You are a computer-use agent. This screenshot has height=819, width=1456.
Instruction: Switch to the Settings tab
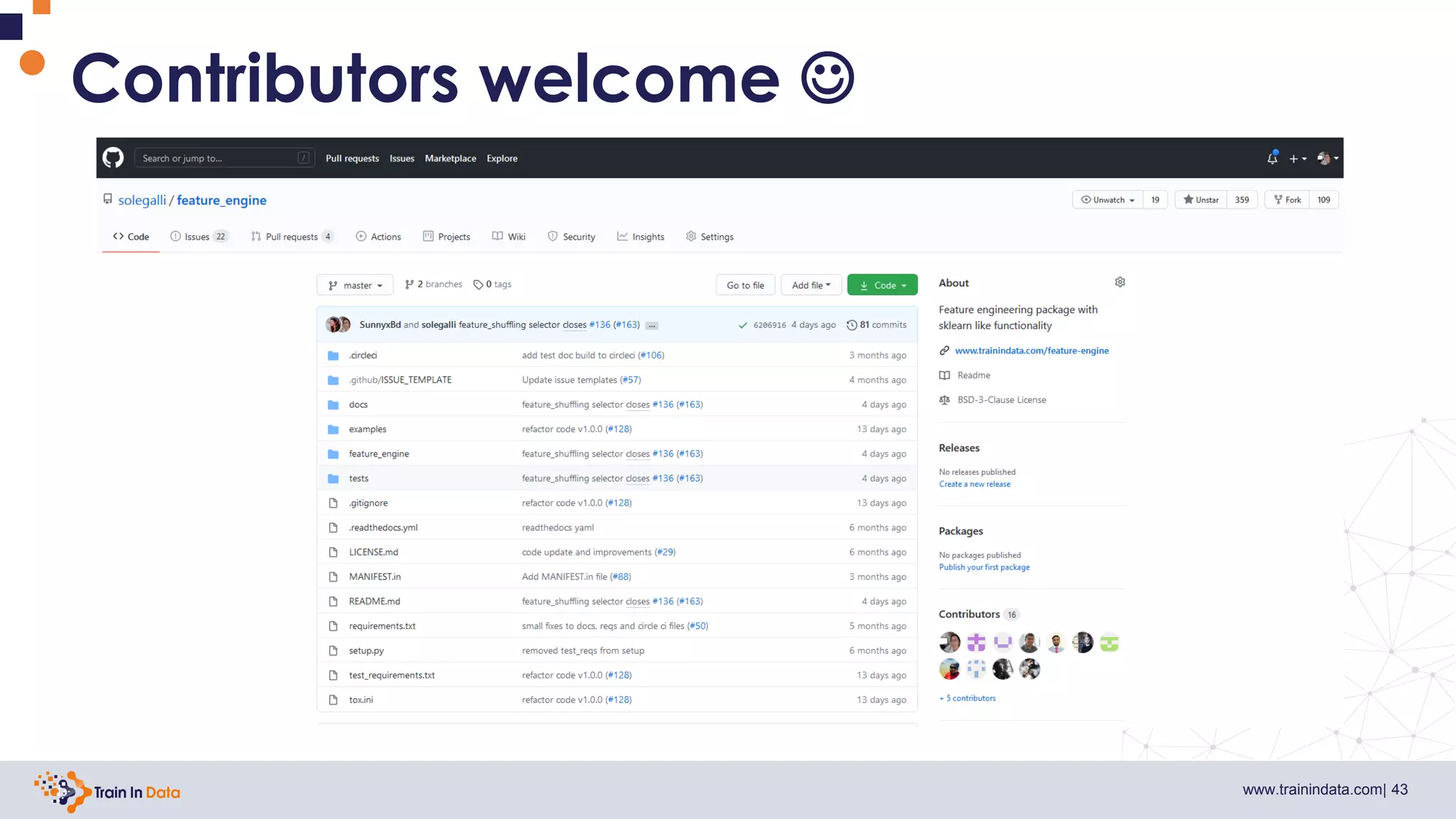[710, 237]
